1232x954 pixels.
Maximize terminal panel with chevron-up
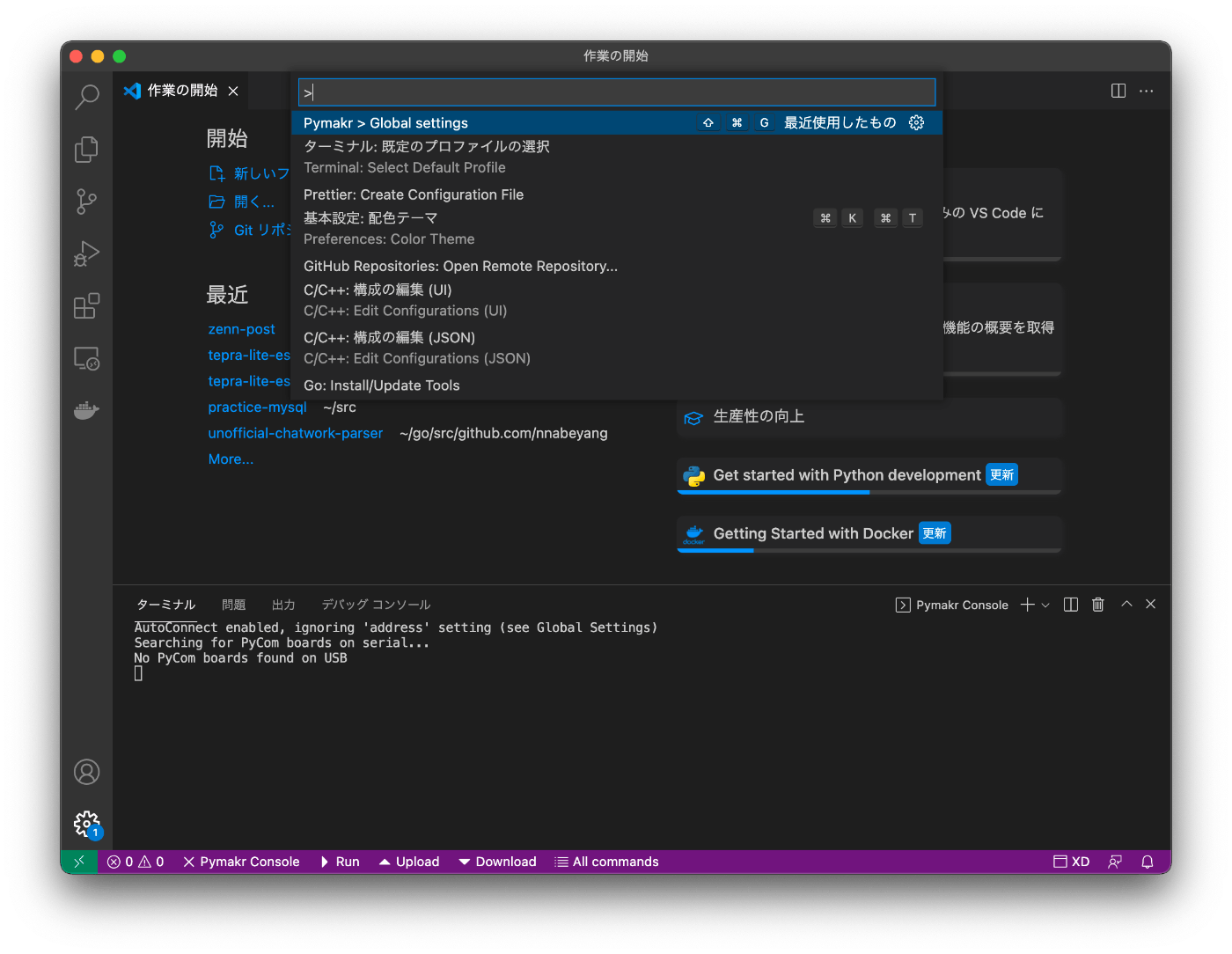pyautogui.click(x=1126, y=604)
